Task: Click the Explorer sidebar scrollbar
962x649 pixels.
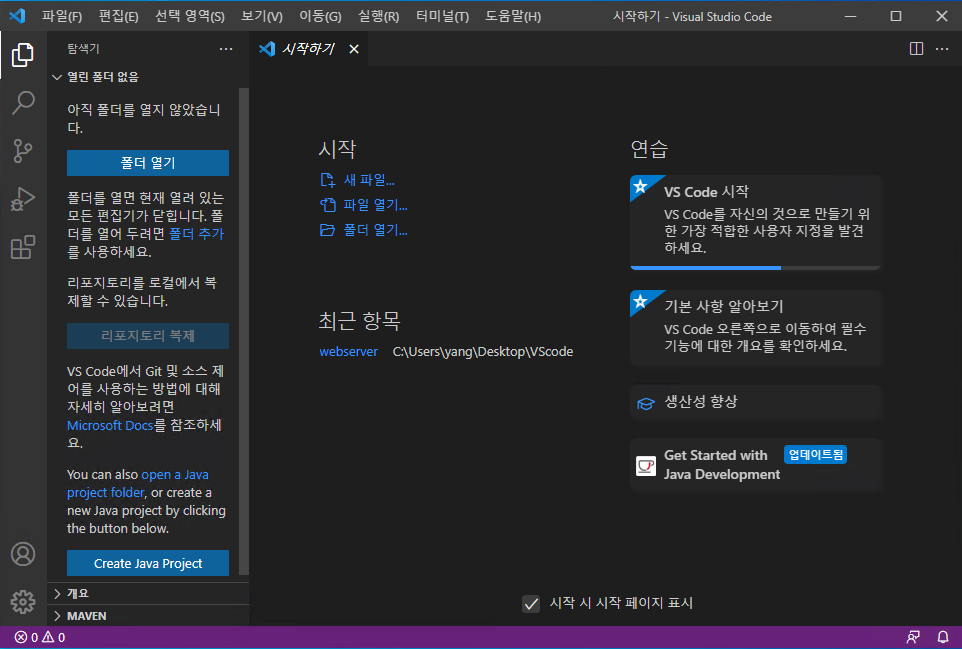Action: point(244,331)
